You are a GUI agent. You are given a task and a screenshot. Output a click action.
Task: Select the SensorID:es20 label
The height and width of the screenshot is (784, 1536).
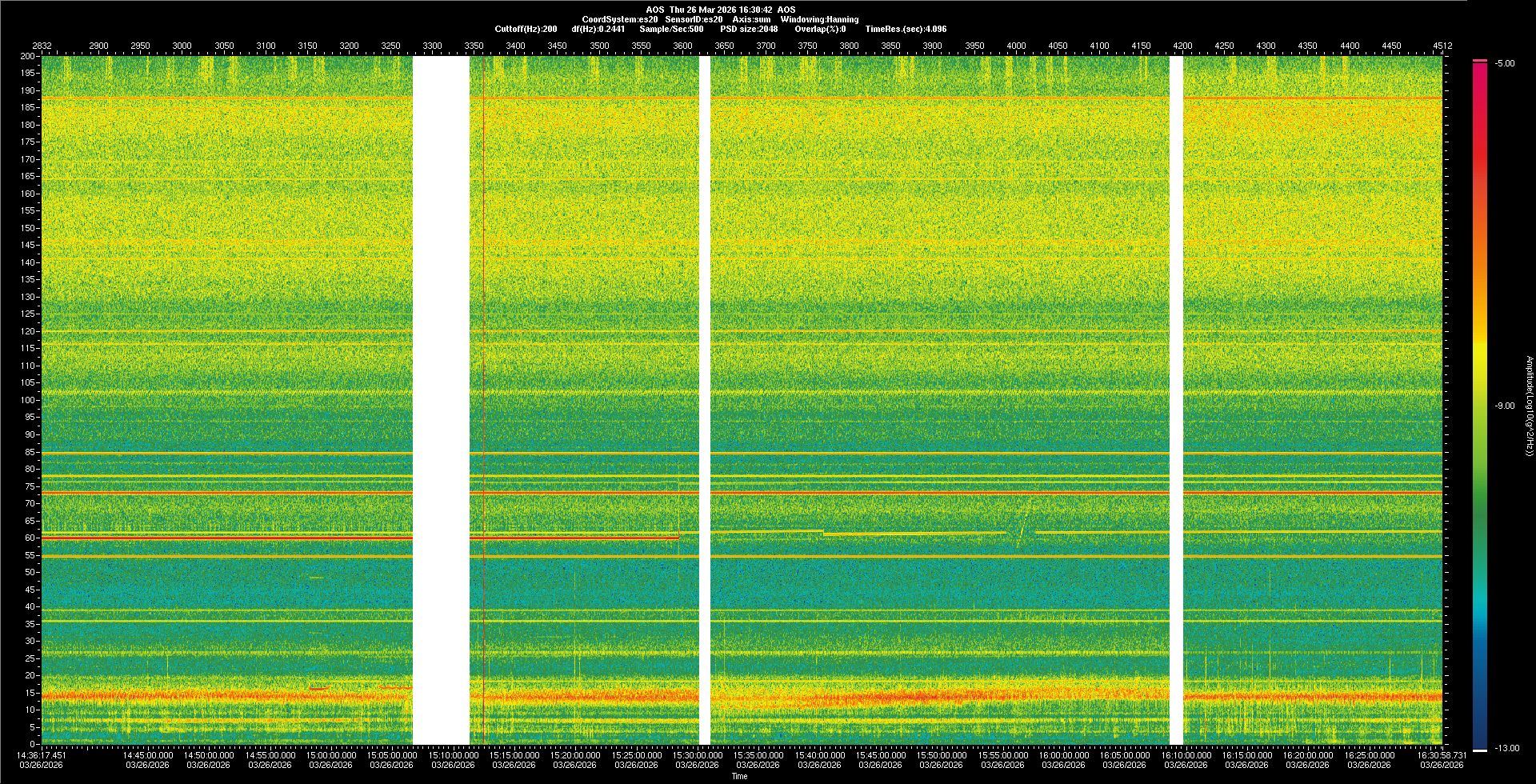[x=694, y=19]
